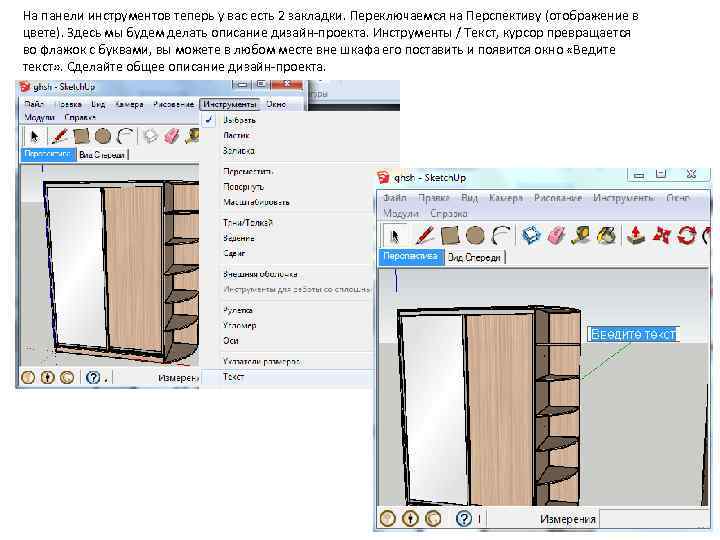Select the Paint Bucket tool in Введите текст window
This screenshot has width=720, height=540.
[606, 235]
